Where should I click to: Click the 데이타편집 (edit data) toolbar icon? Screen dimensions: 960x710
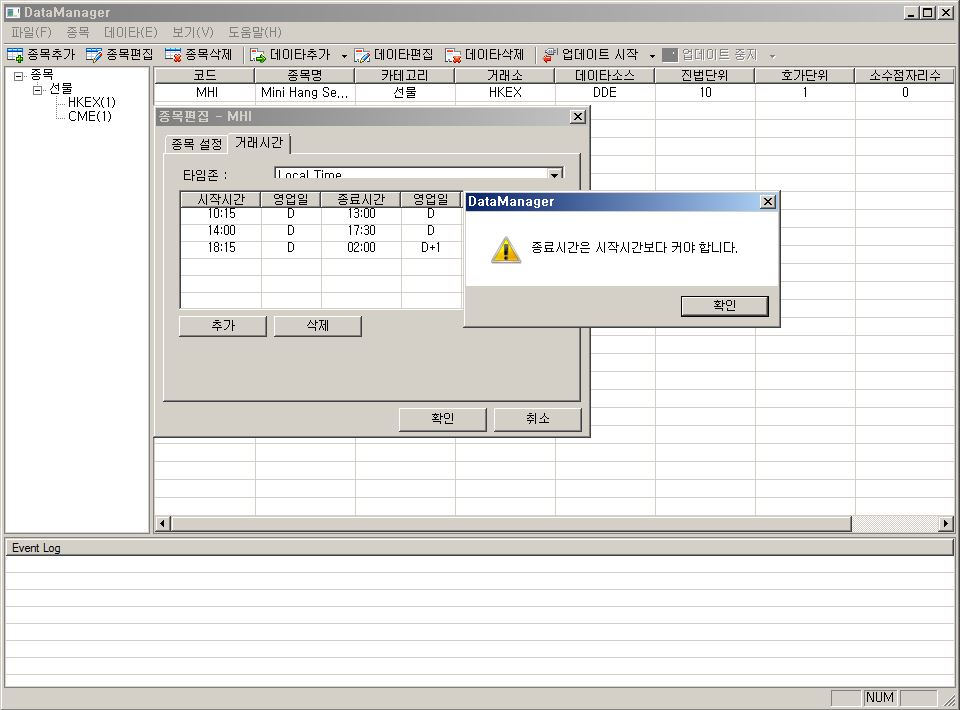362,55
